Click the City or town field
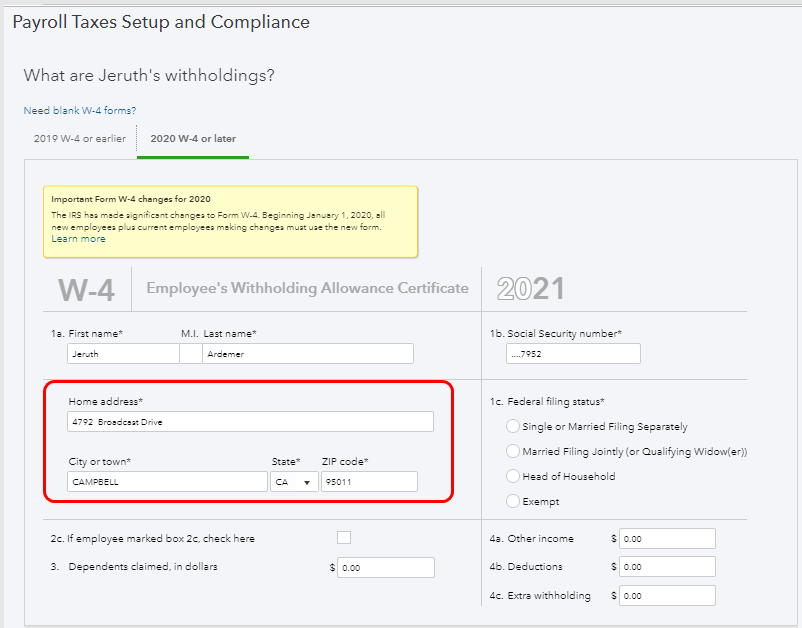 tap(167, 482)
